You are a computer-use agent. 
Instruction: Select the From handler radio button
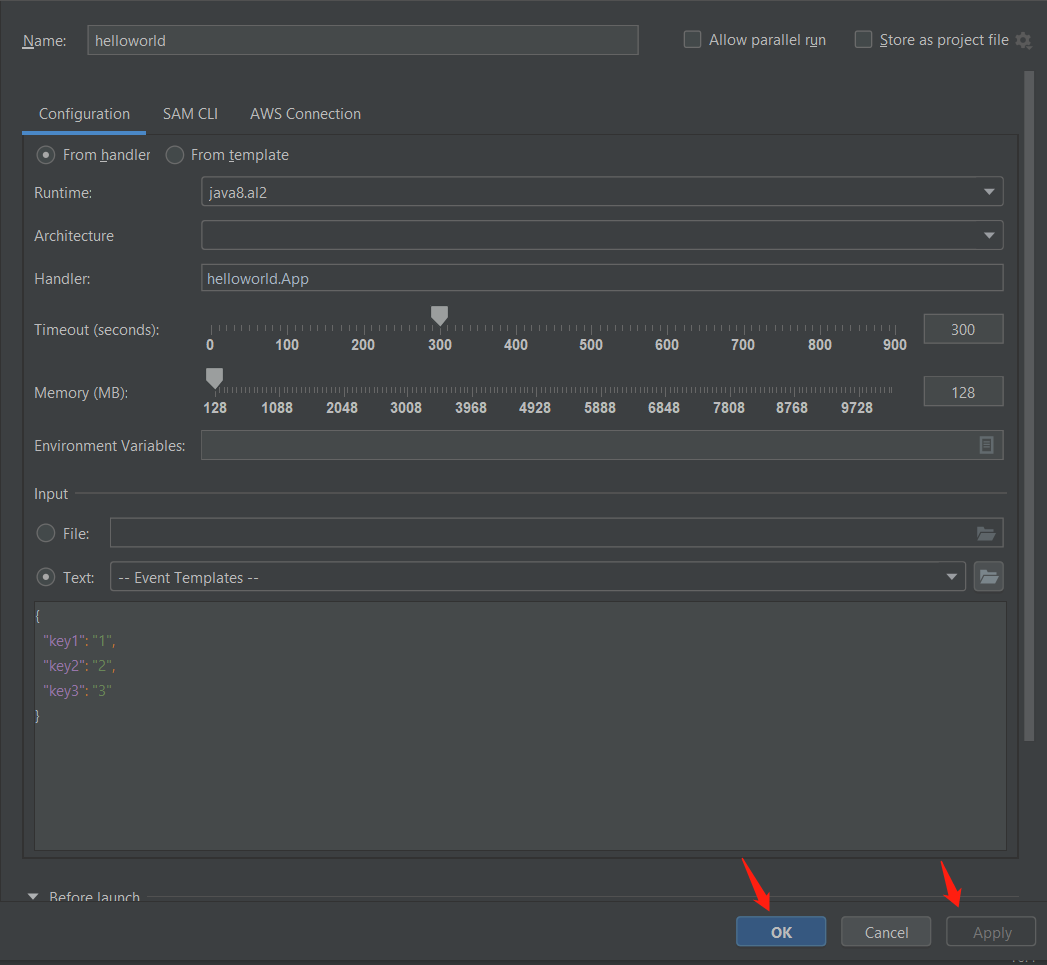[x=46, y=155]
